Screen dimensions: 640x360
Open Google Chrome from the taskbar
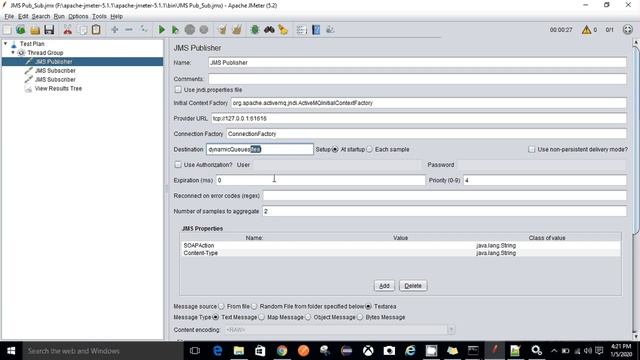point(282,351)
